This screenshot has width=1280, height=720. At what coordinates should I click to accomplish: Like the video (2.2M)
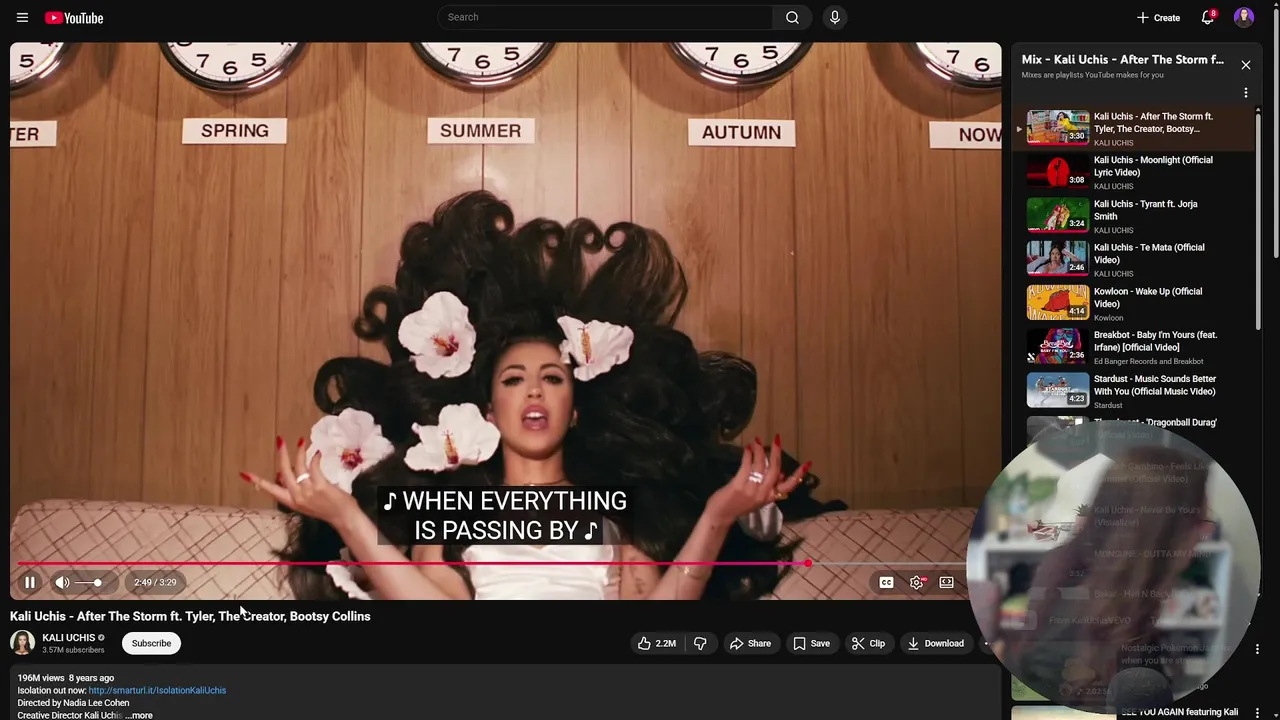click(x=657, y=643)
